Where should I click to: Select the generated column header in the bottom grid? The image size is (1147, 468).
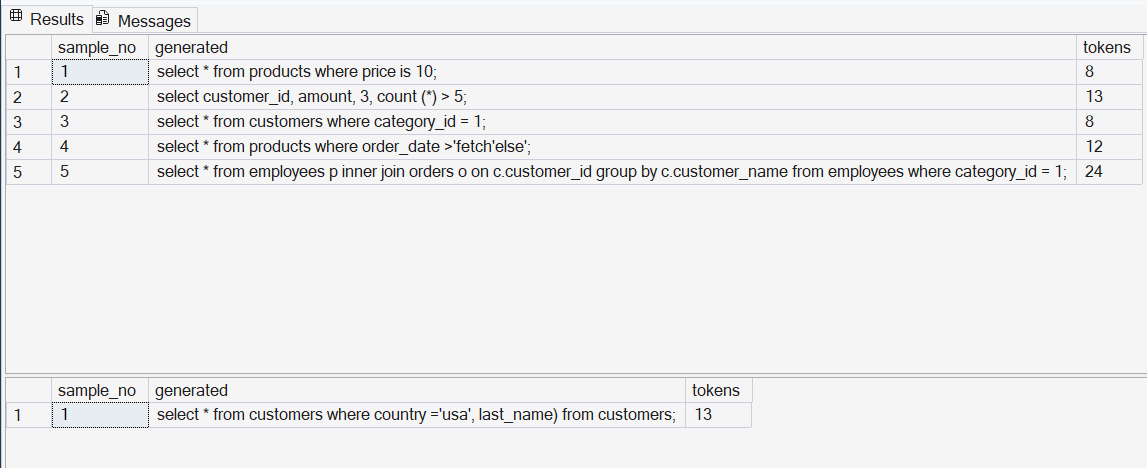[x=417, y=390]
